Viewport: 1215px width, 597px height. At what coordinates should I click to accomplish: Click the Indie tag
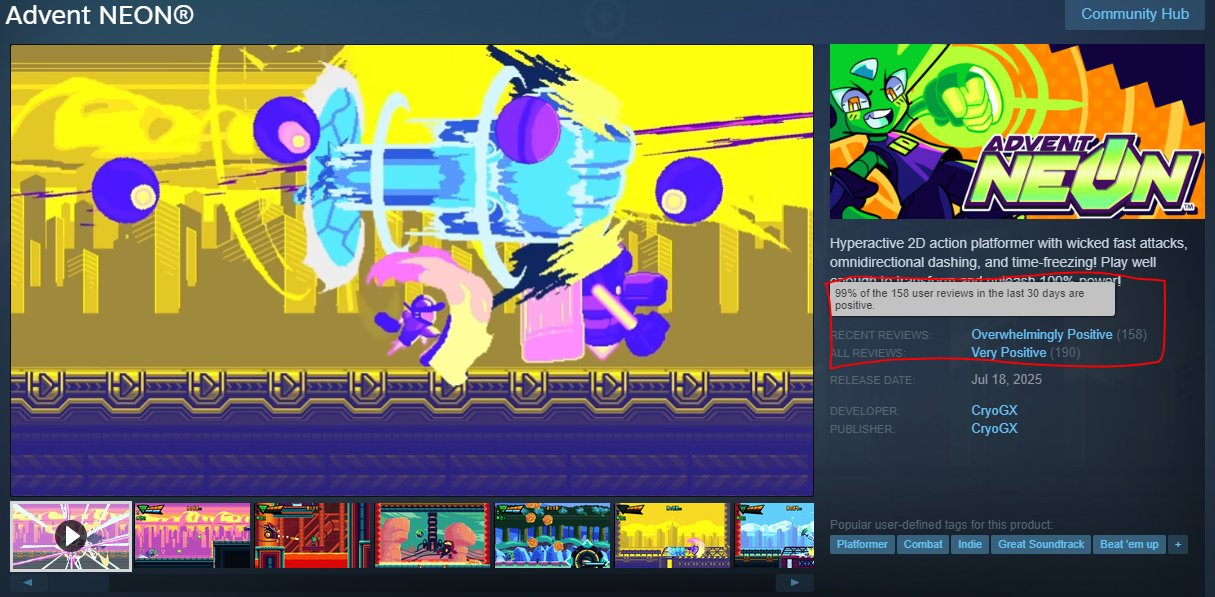click(968, 544)
